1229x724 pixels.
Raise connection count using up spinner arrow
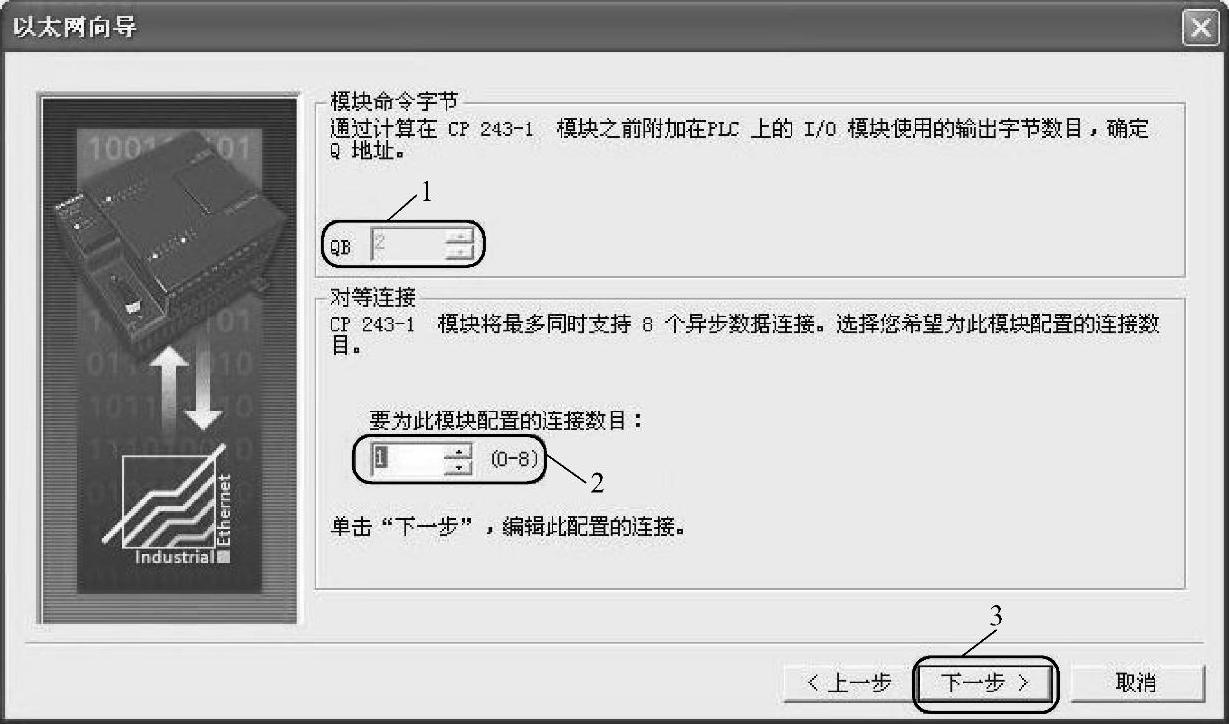click(x=458, y=453)
